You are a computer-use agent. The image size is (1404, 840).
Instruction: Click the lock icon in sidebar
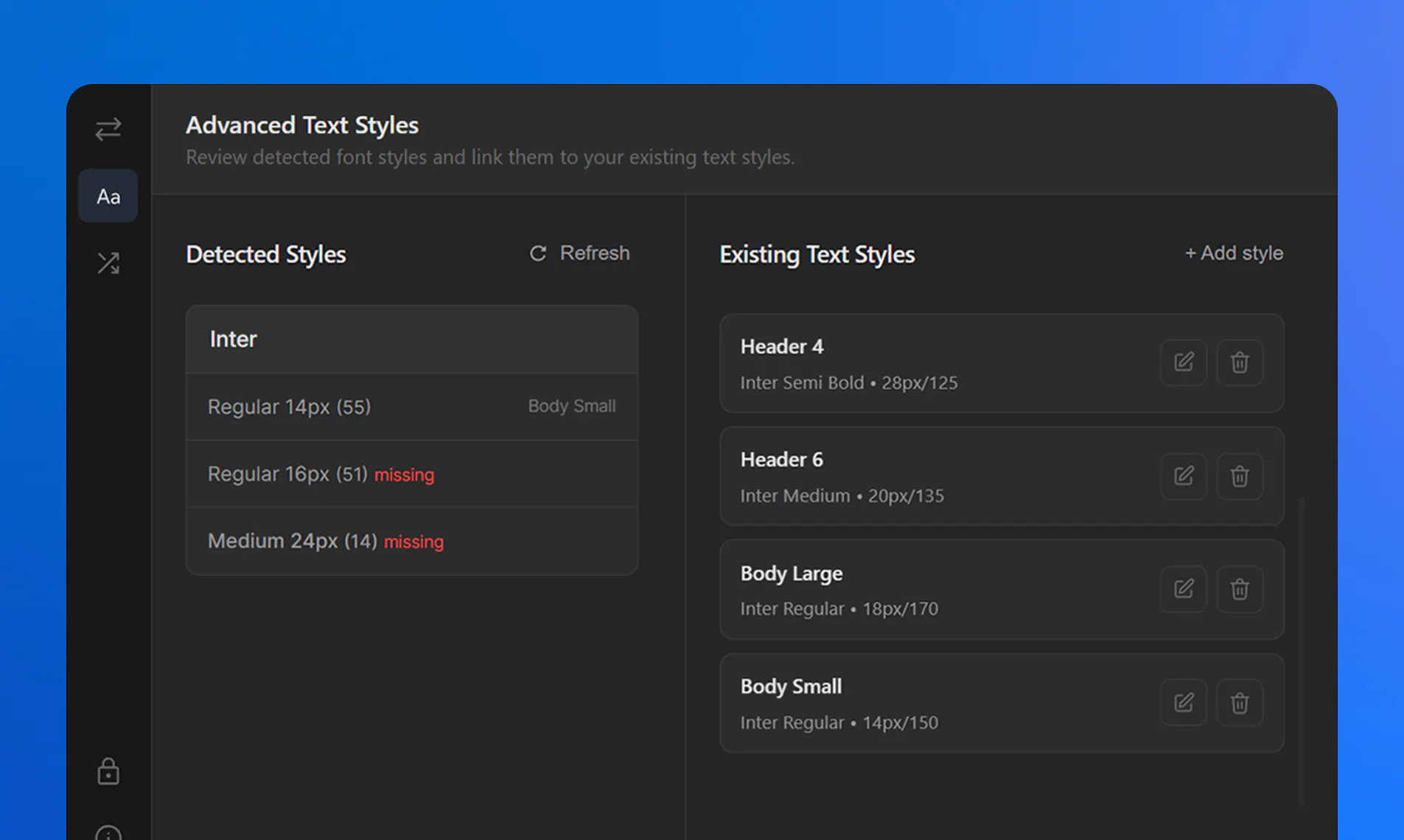tap(108, 771)
